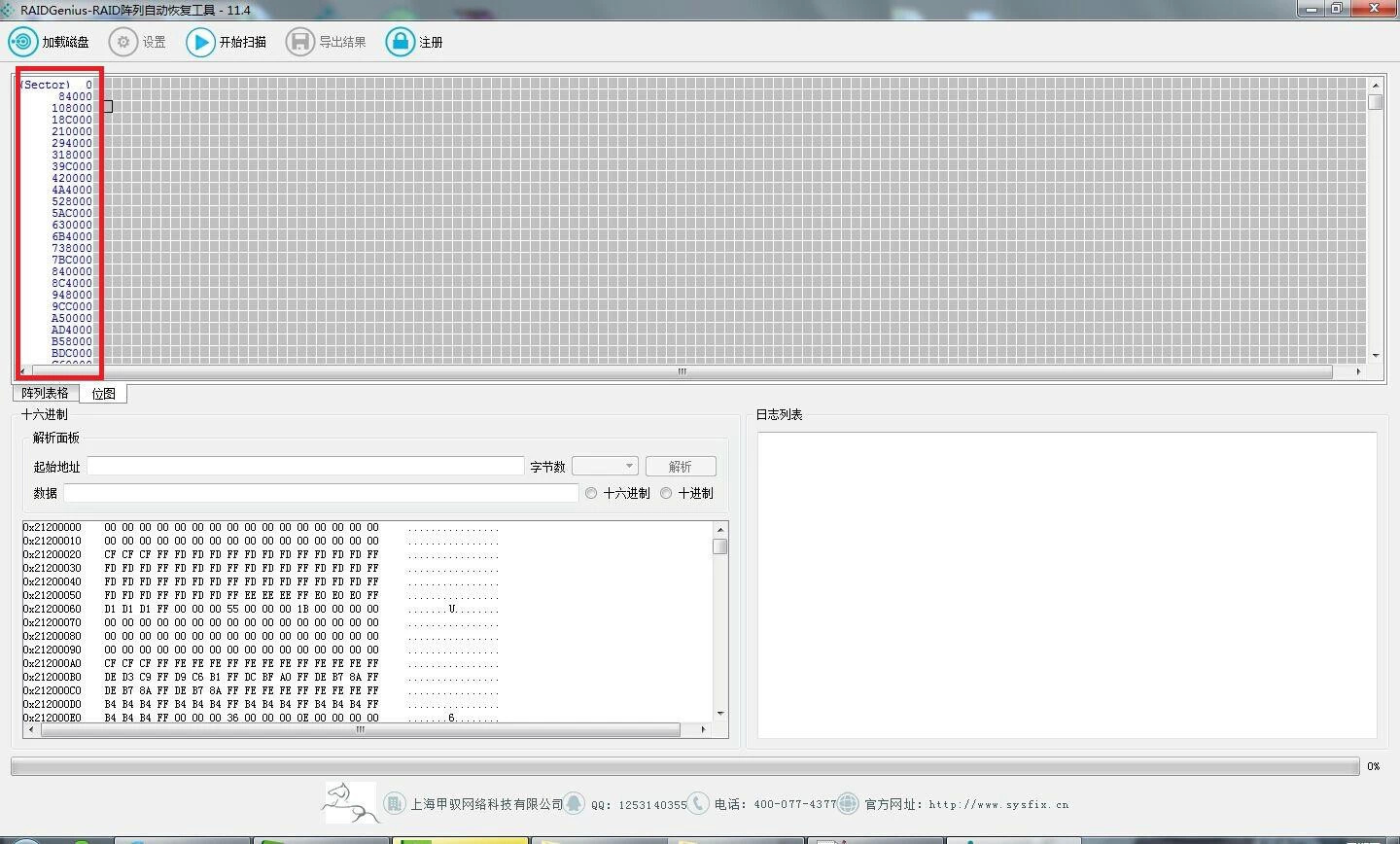Click hex view vertical scrollbar down arrow
1400x844 pixels.
click(720, 714)
